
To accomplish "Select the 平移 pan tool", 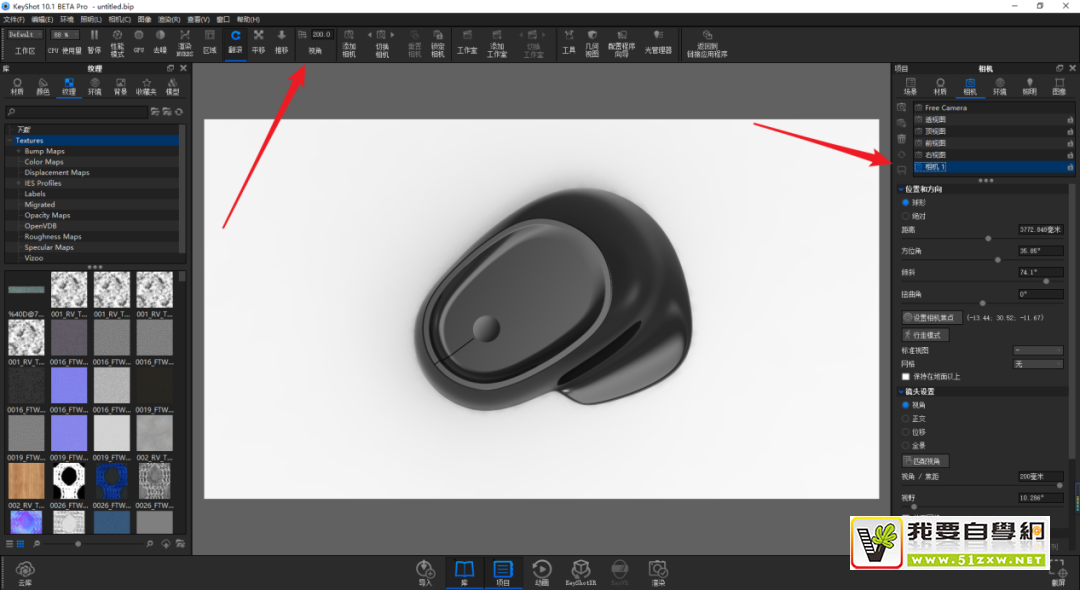I will [259, 40].
